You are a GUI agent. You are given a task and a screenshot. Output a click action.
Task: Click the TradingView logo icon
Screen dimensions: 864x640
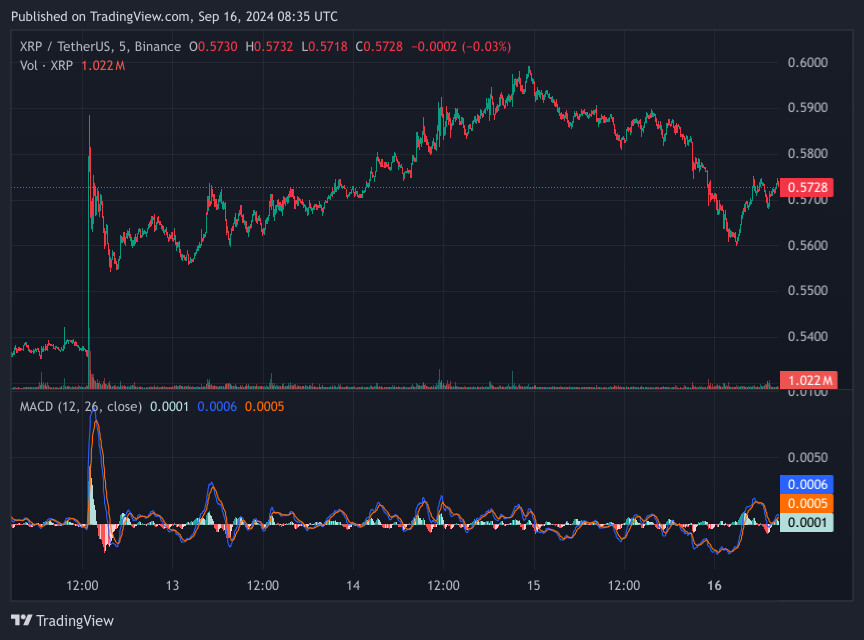[x=21, y=620]
